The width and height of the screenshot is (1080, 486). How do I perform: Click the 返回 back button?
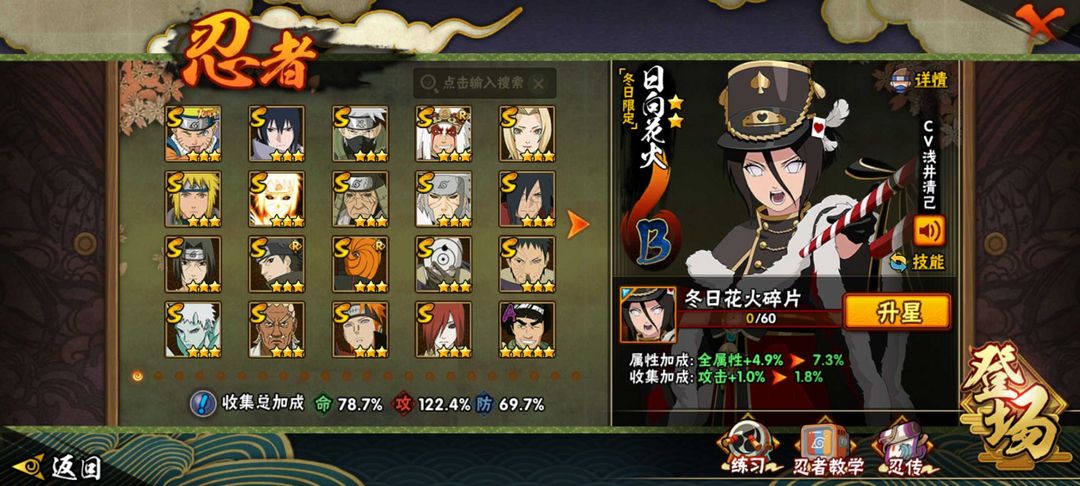[58, 467]
